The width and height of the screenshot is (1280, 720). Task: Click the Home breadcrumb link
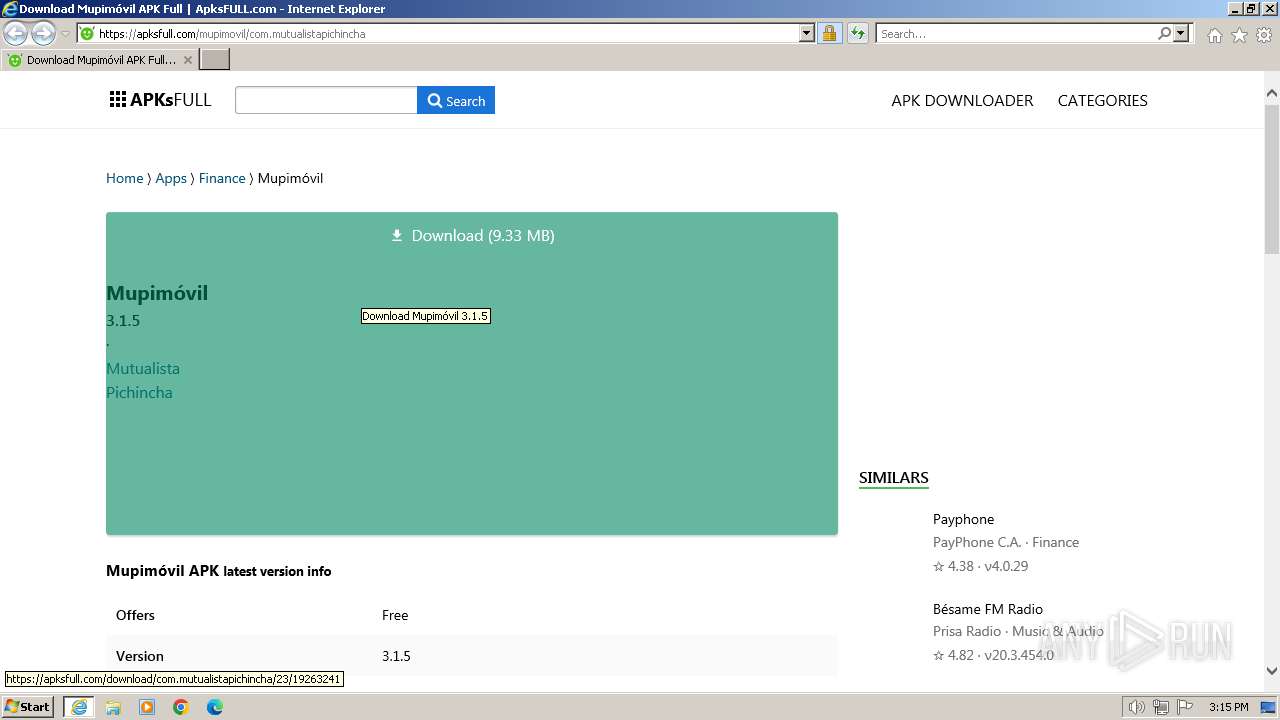[124, 178]
